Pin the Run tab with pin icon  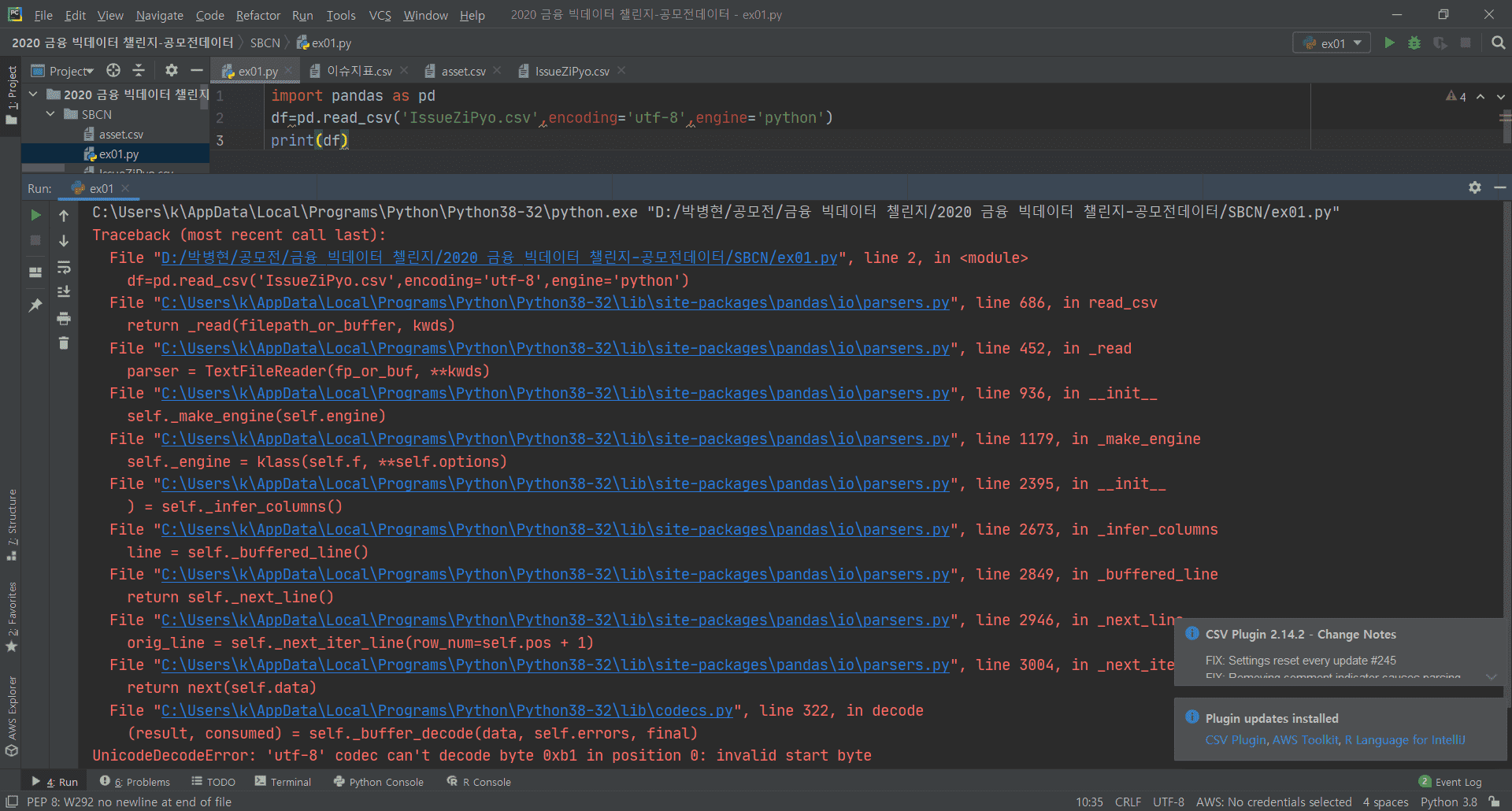[x=35, y=306]
